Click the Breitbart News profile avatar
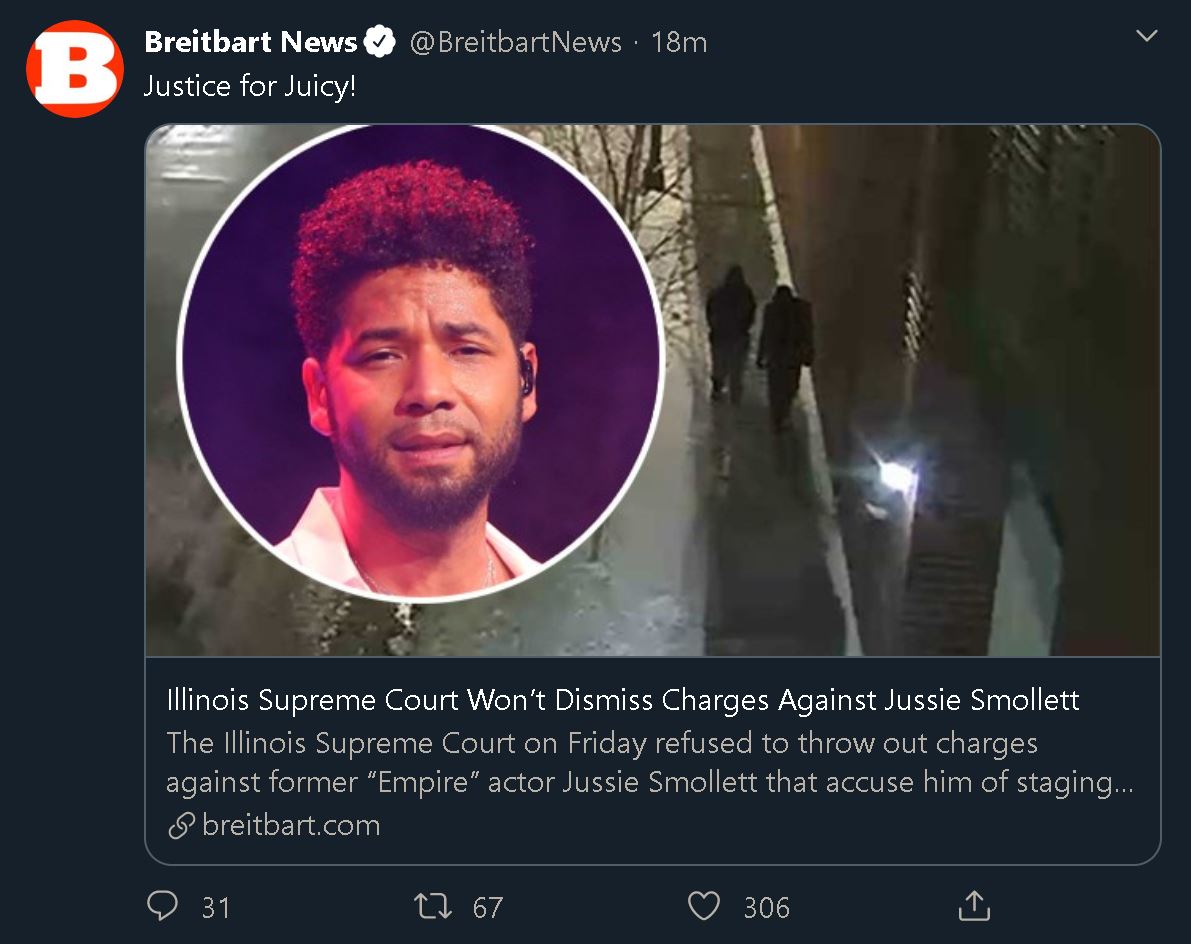1191x944 pixels. [74, 69]
